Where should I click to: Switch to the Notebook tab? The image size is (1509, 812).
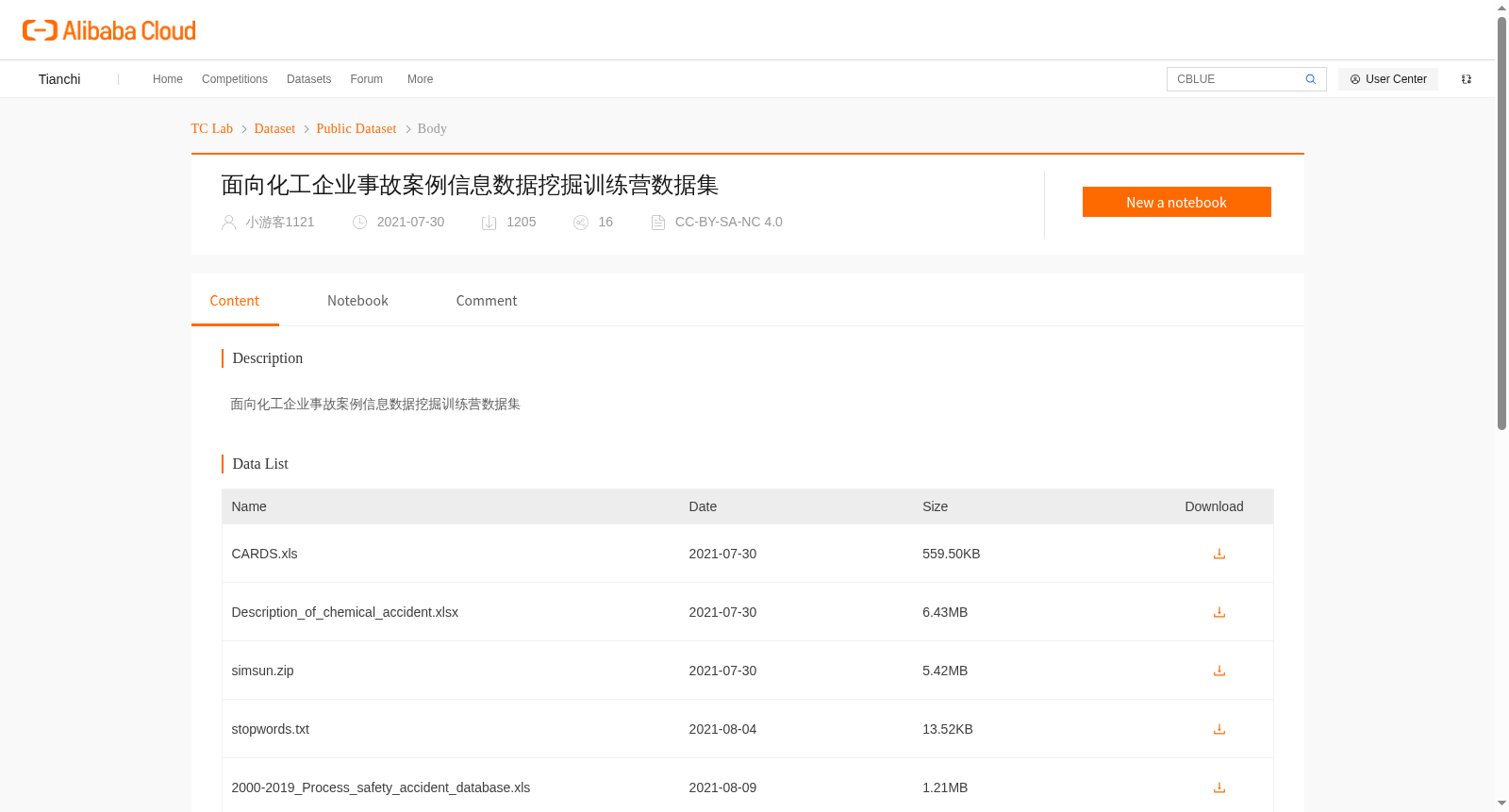tap(357, 301)
